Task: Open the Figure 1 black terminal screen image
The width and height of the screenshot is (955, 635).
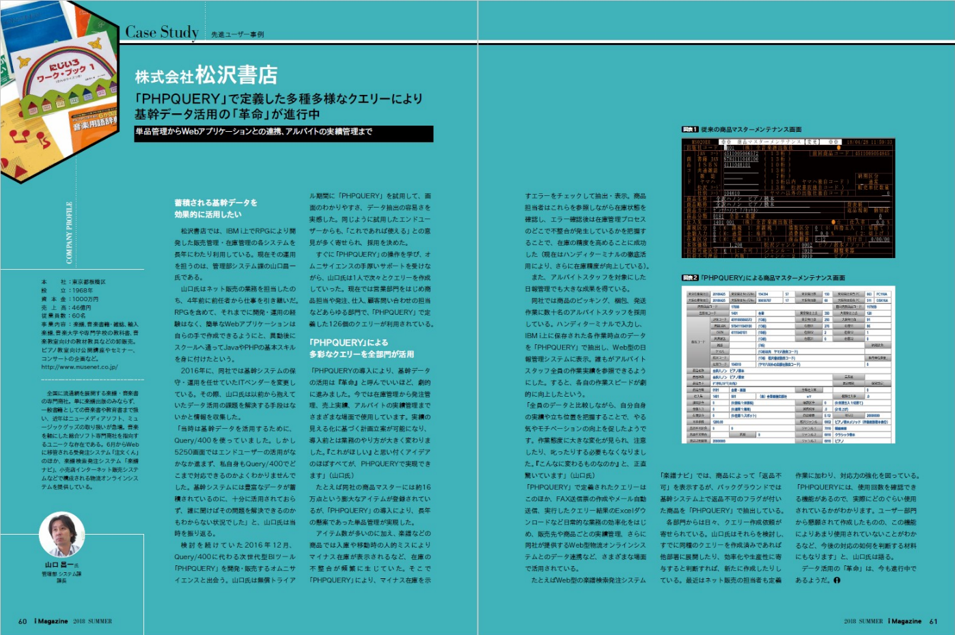Action: (x=788, y=198)
